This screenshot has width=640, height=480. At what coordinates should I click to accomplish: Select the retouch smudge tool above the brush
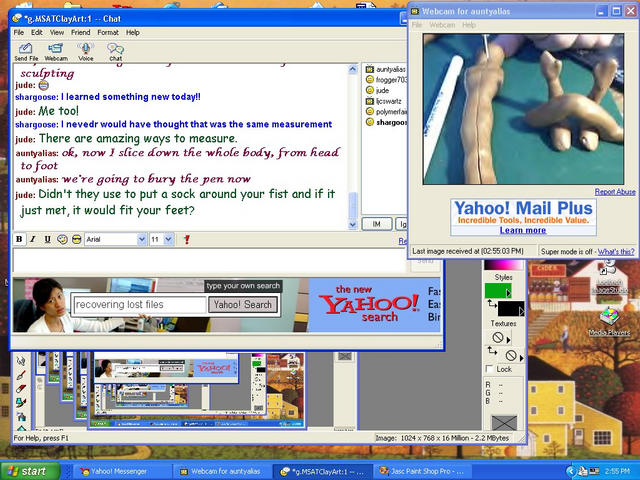click(21, 361)
